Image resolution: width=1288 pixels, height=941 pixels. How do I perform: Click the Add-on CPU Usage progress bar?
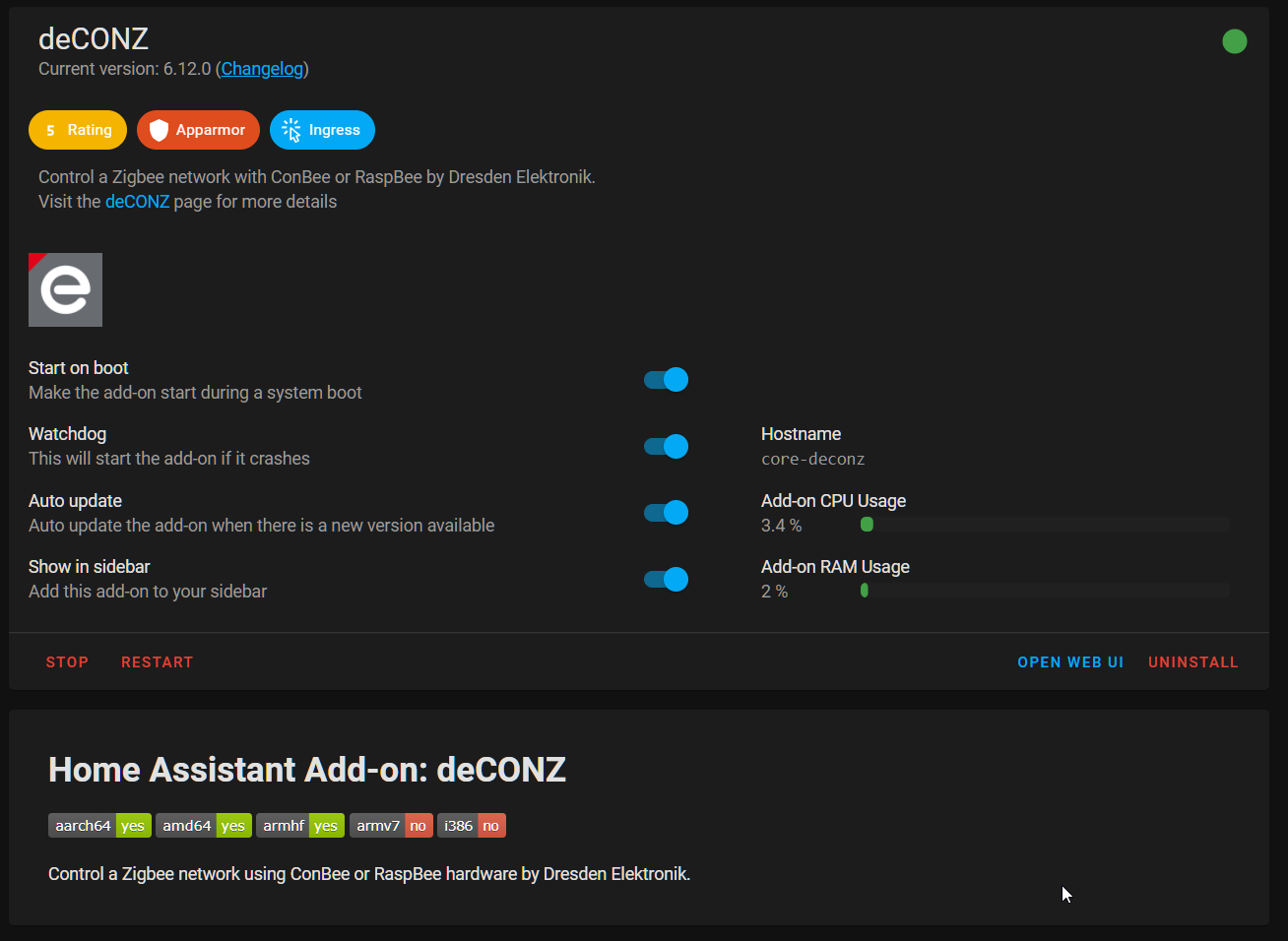point(1044,524)
